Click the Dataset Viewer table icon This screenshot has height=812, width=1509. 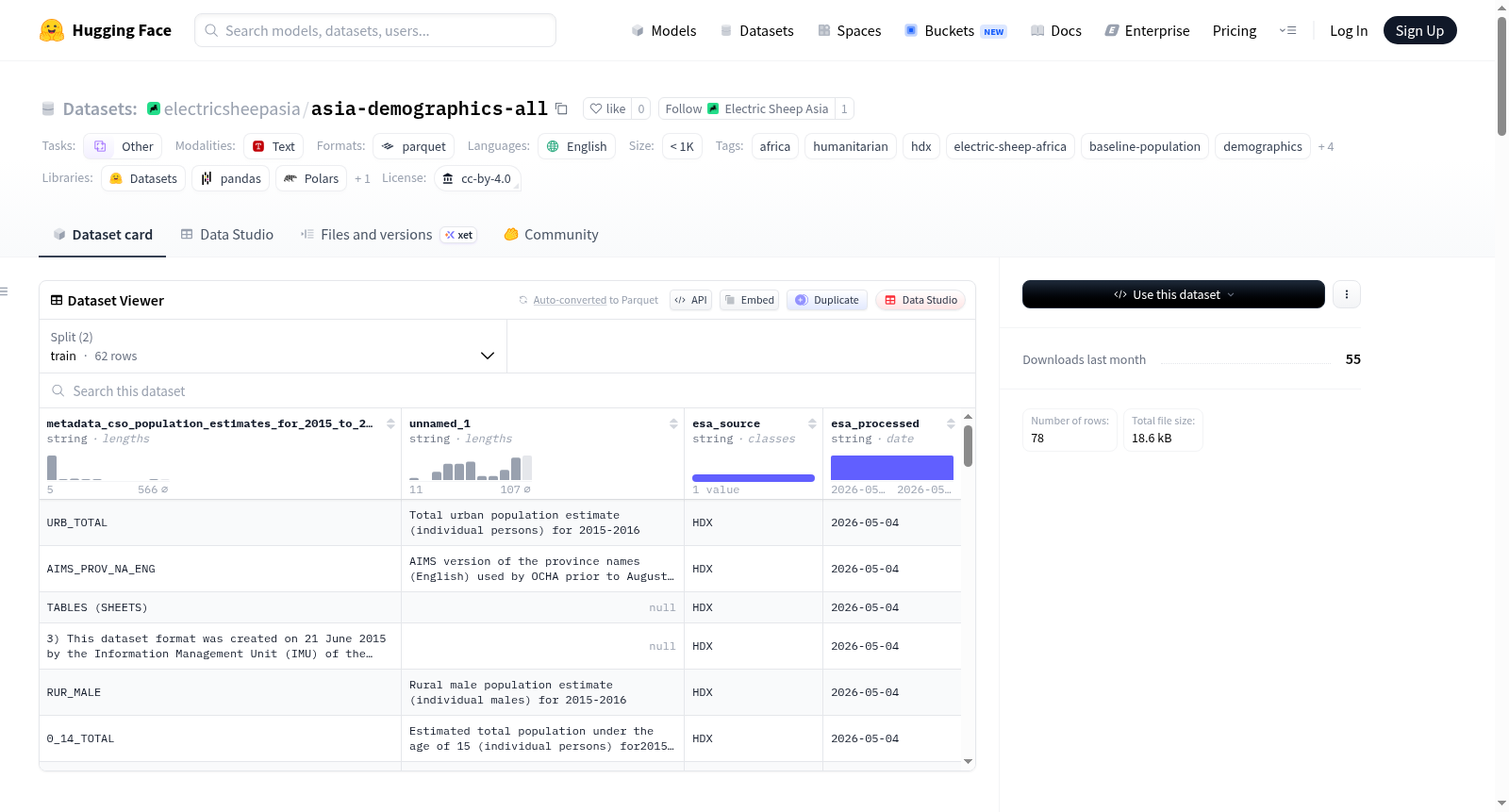click(57, 300)
